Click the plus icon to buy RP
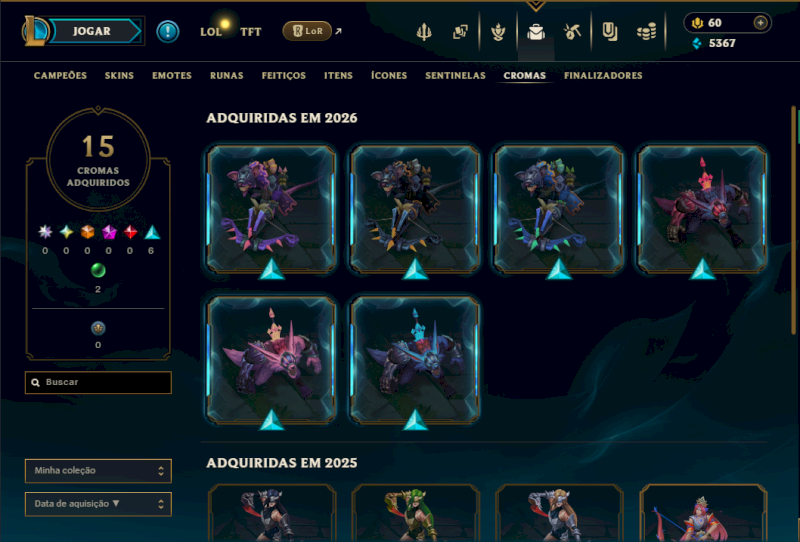Viewport: 800px width, 542px height. click(760, 23)
